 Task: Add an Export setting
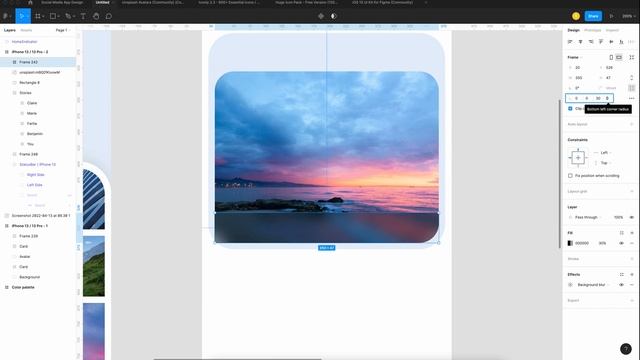coord(632,300)
